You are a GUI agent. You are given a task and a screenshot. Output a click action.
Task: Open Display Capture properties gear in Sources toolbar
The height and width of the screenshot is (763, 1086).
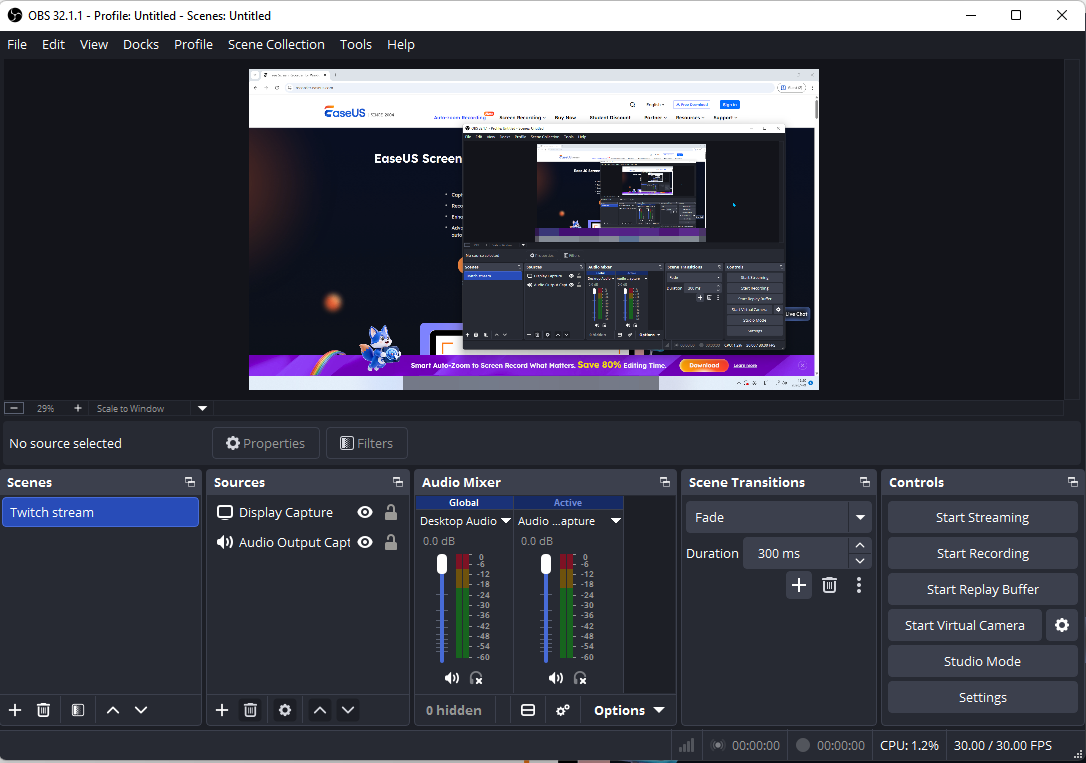(x=285, y=710)
